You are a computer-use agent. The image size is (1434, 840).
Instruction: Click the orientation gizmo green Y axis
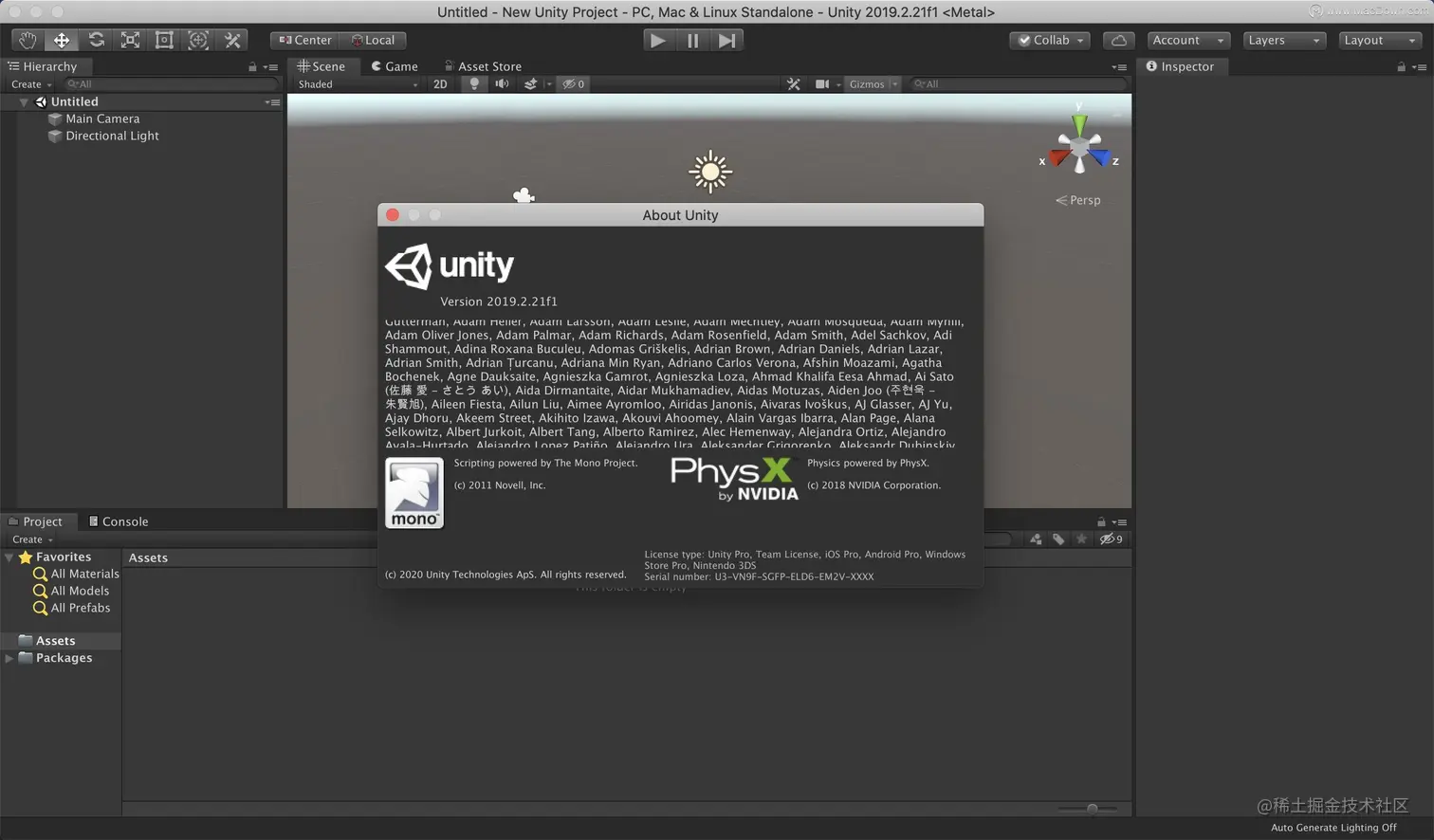coord(1079,124)
